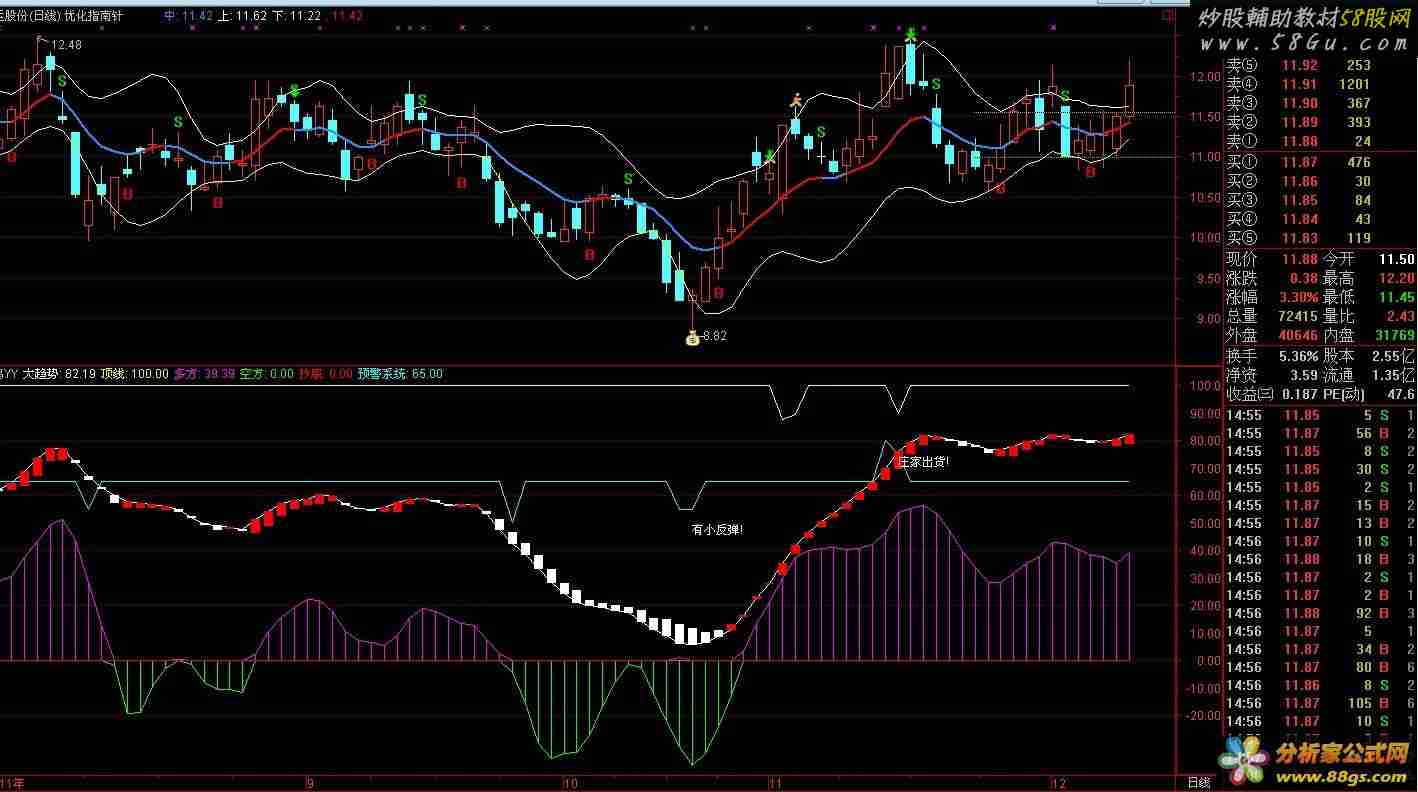The image size is (1418, 792).
Task: Select the 卖⑤ 11.92 ask row
Action: point(1321,65)
